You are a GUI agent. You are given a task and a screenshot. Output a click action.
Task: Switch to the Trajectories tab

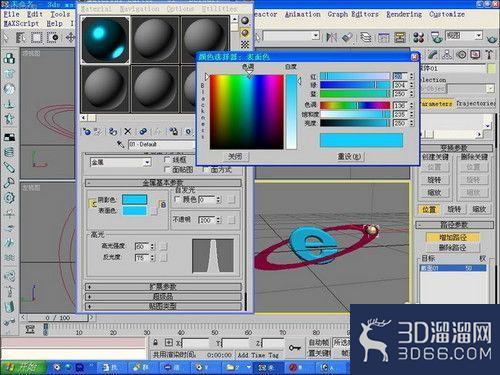tap(476, 104)
